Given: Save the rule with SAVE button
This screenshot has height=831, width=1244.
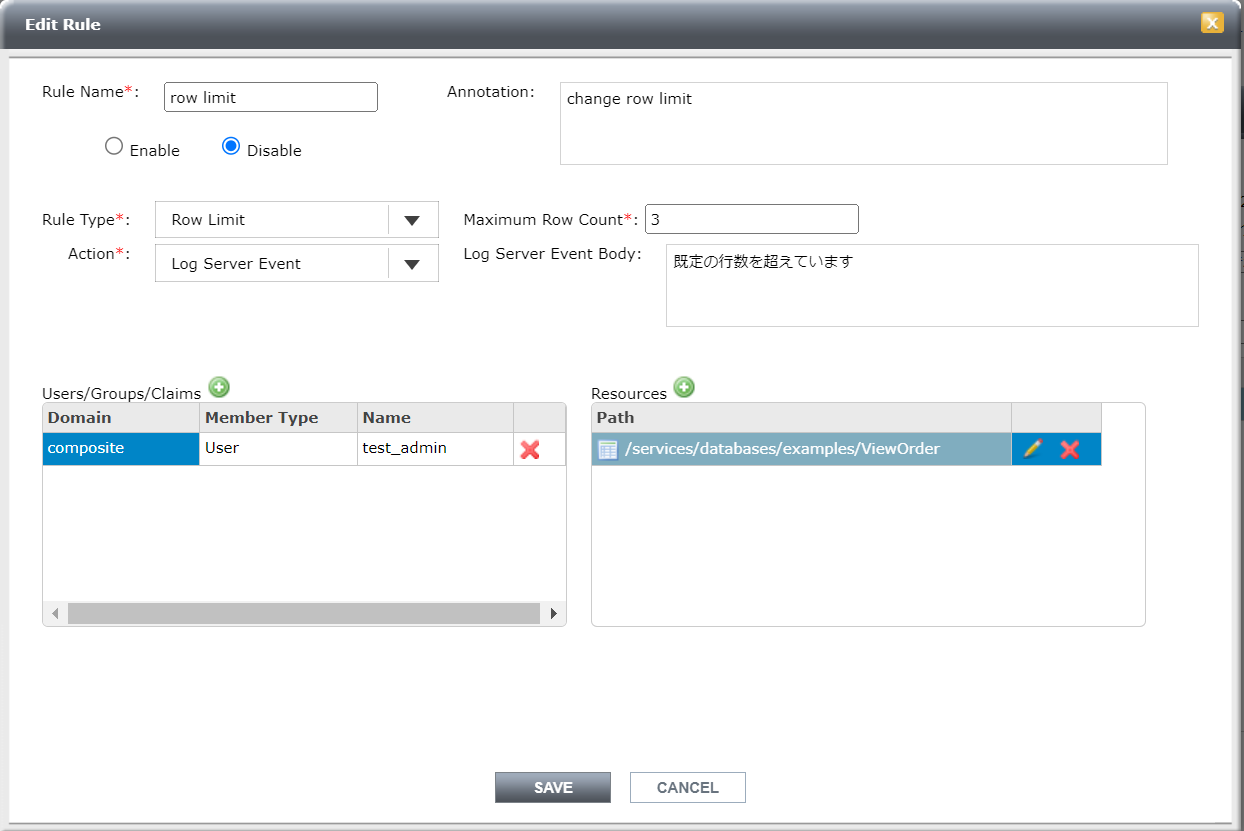Looking at the screenshot, I should (553, 787).
